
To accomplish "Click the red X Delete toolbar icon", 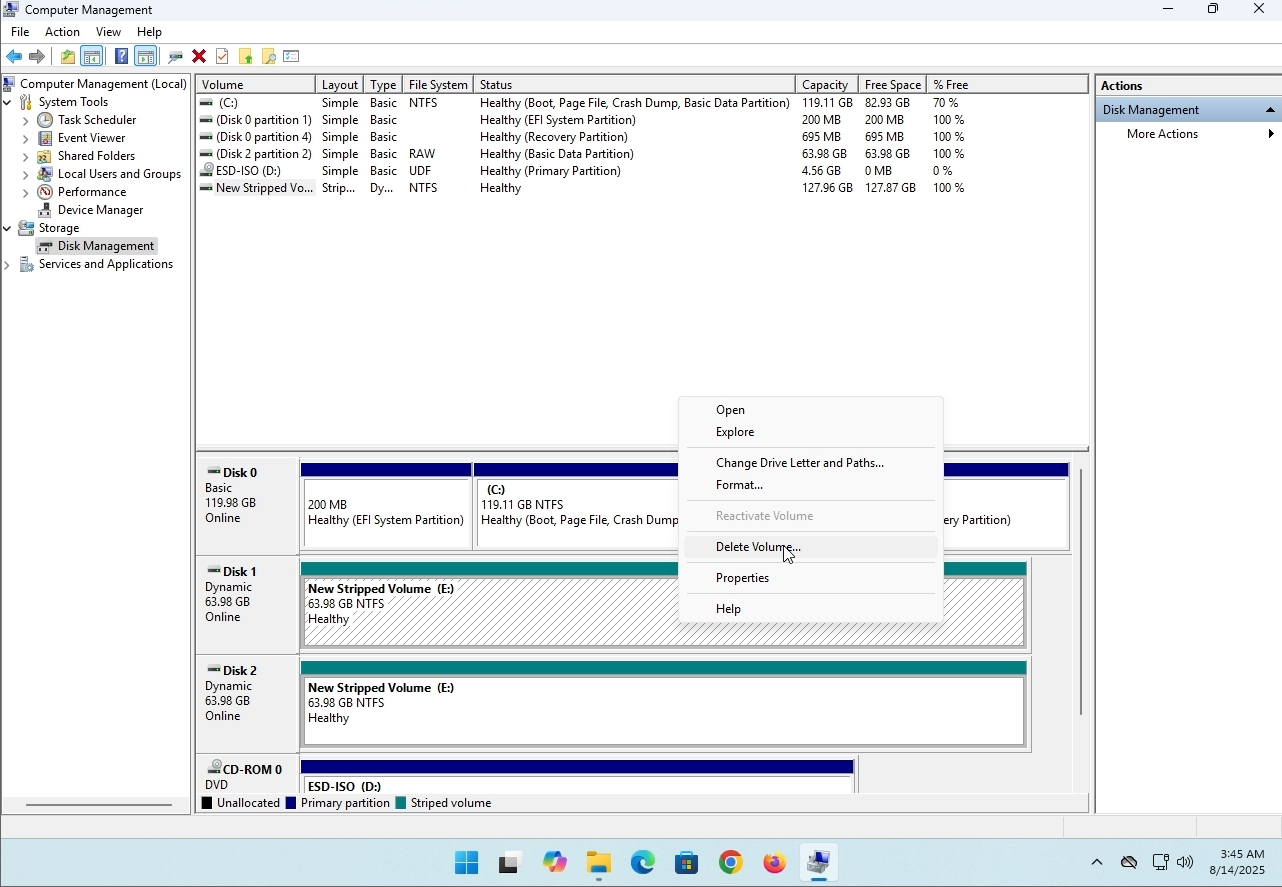I will 199,57.
